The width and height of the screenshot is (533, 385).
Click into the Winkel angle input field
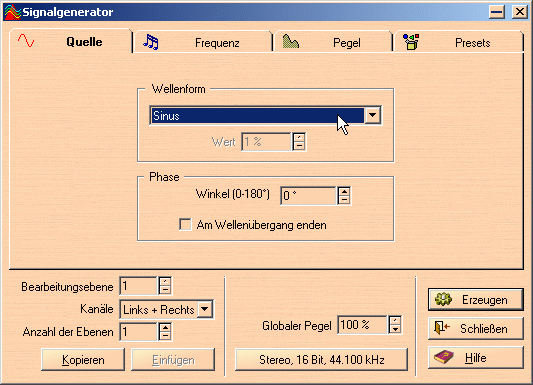point(309,196)
